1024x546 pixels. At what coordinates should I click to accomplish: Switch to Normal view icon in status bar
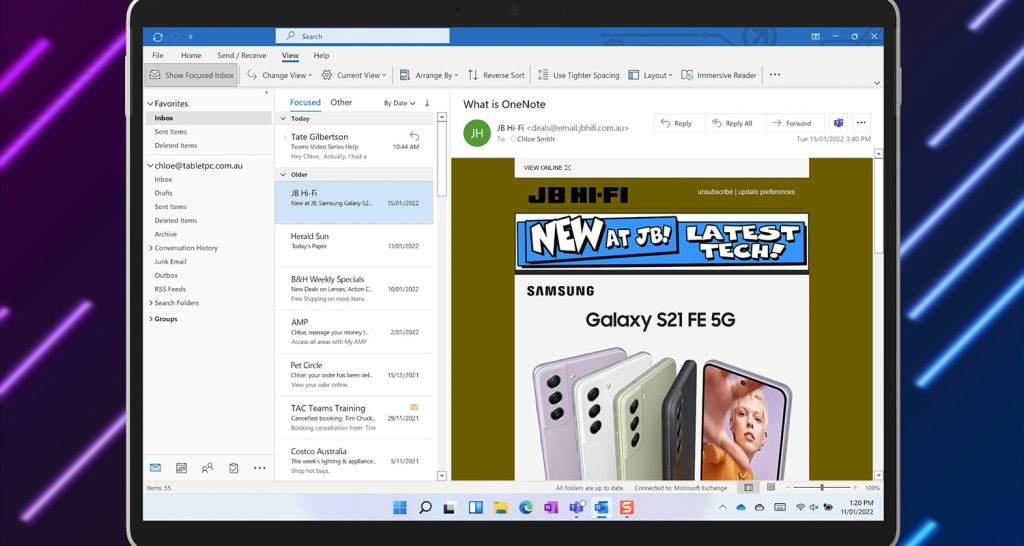(x=748, y=487)
